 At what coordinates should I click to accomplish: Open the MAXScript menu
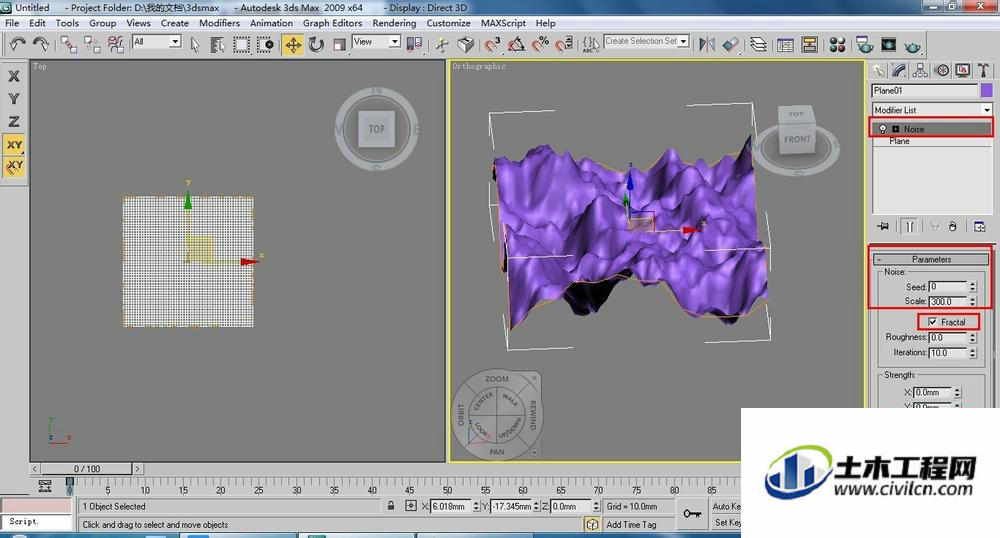click(x=503, y=23)
